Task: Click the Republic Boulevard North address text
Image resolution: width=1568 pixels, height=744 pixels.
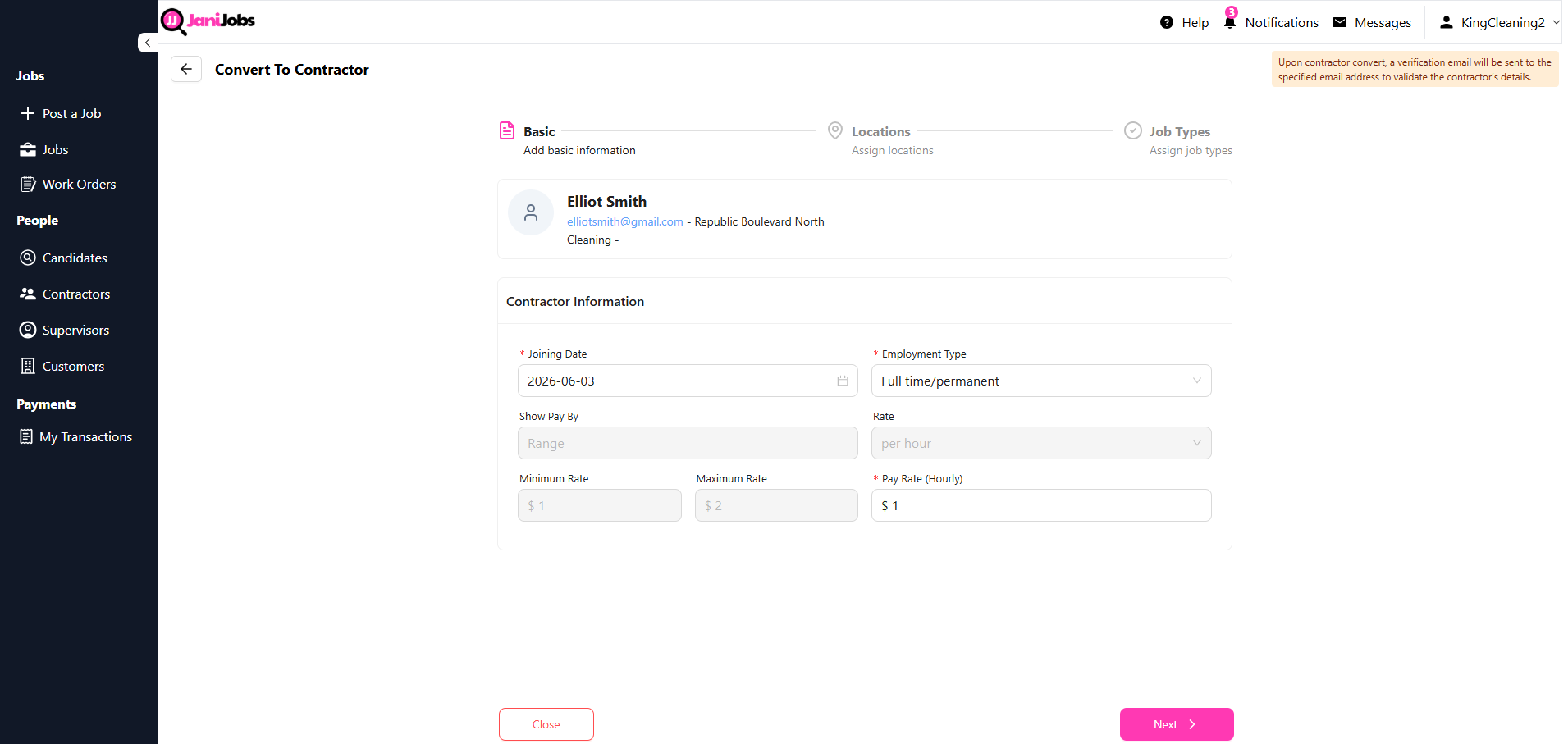Action: click(x=759, y=221)
